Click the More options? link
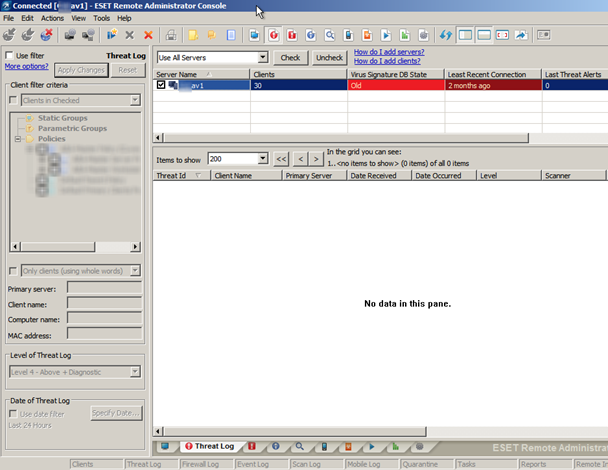The width and height of the screenshot is (608, 470). (x=26, y=66)
